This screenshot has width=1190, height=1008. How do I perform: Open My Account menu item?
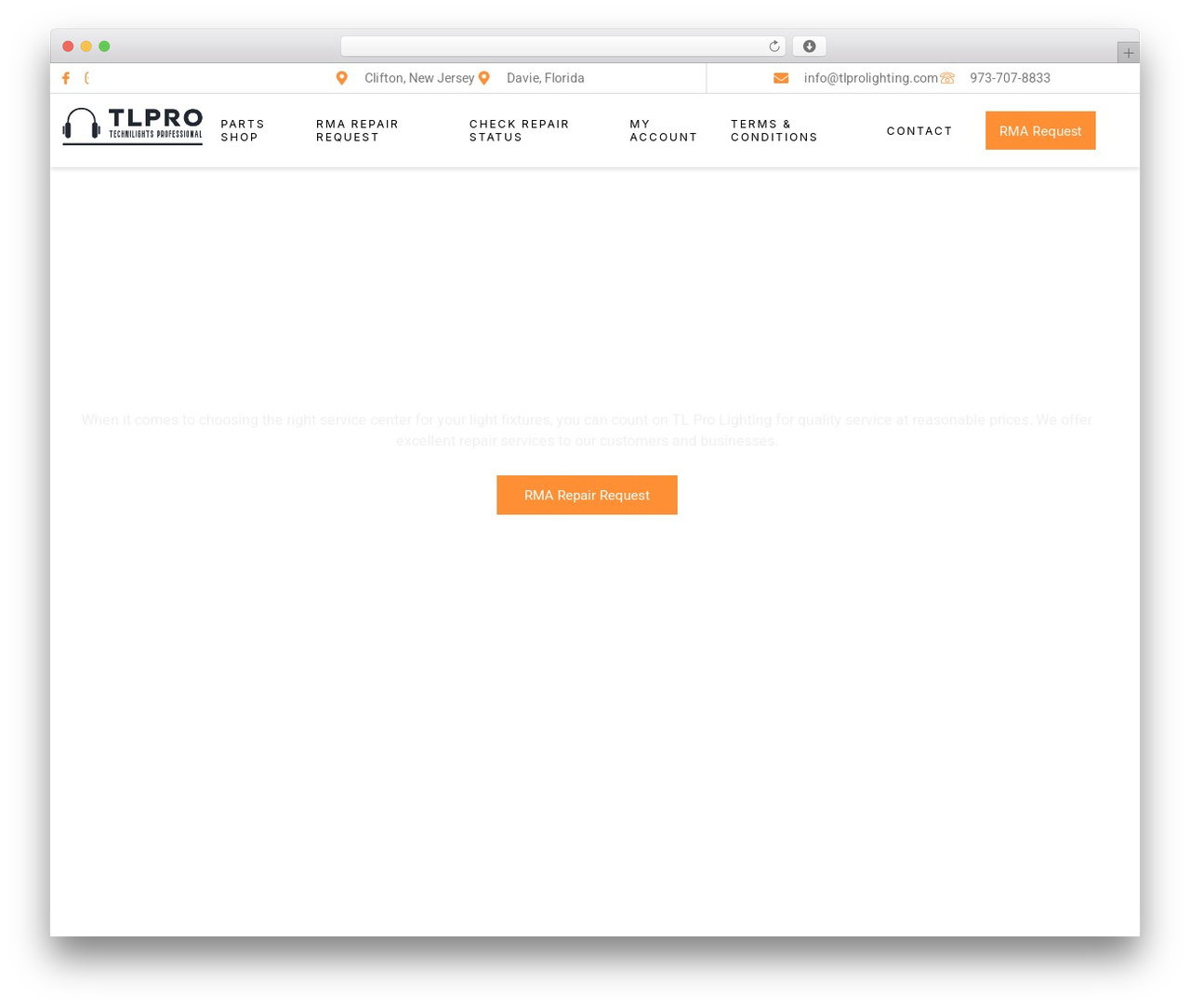(x=663, y=130)
